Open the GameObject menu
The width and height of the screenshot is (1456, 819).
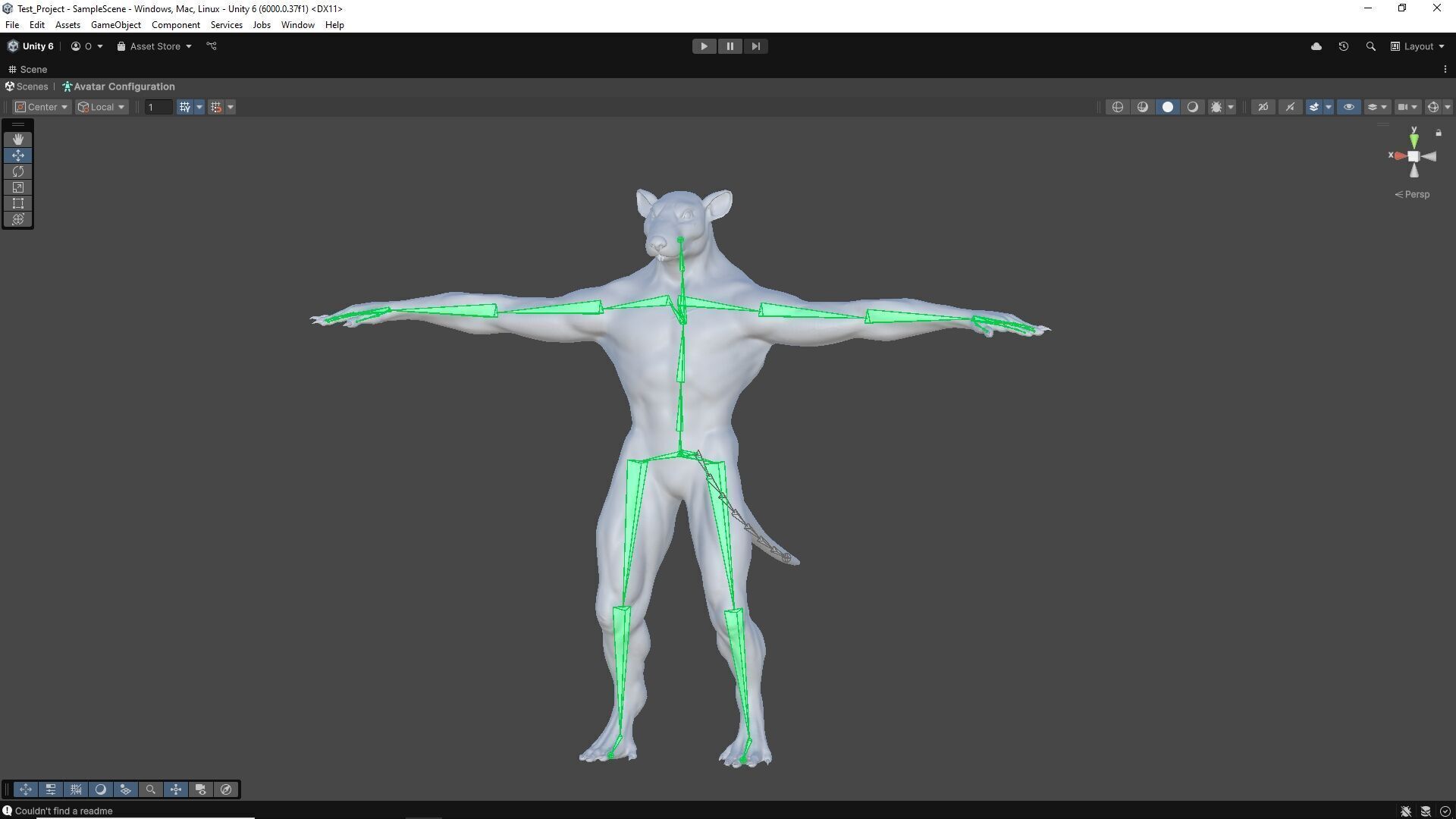(x=115, y=25)
